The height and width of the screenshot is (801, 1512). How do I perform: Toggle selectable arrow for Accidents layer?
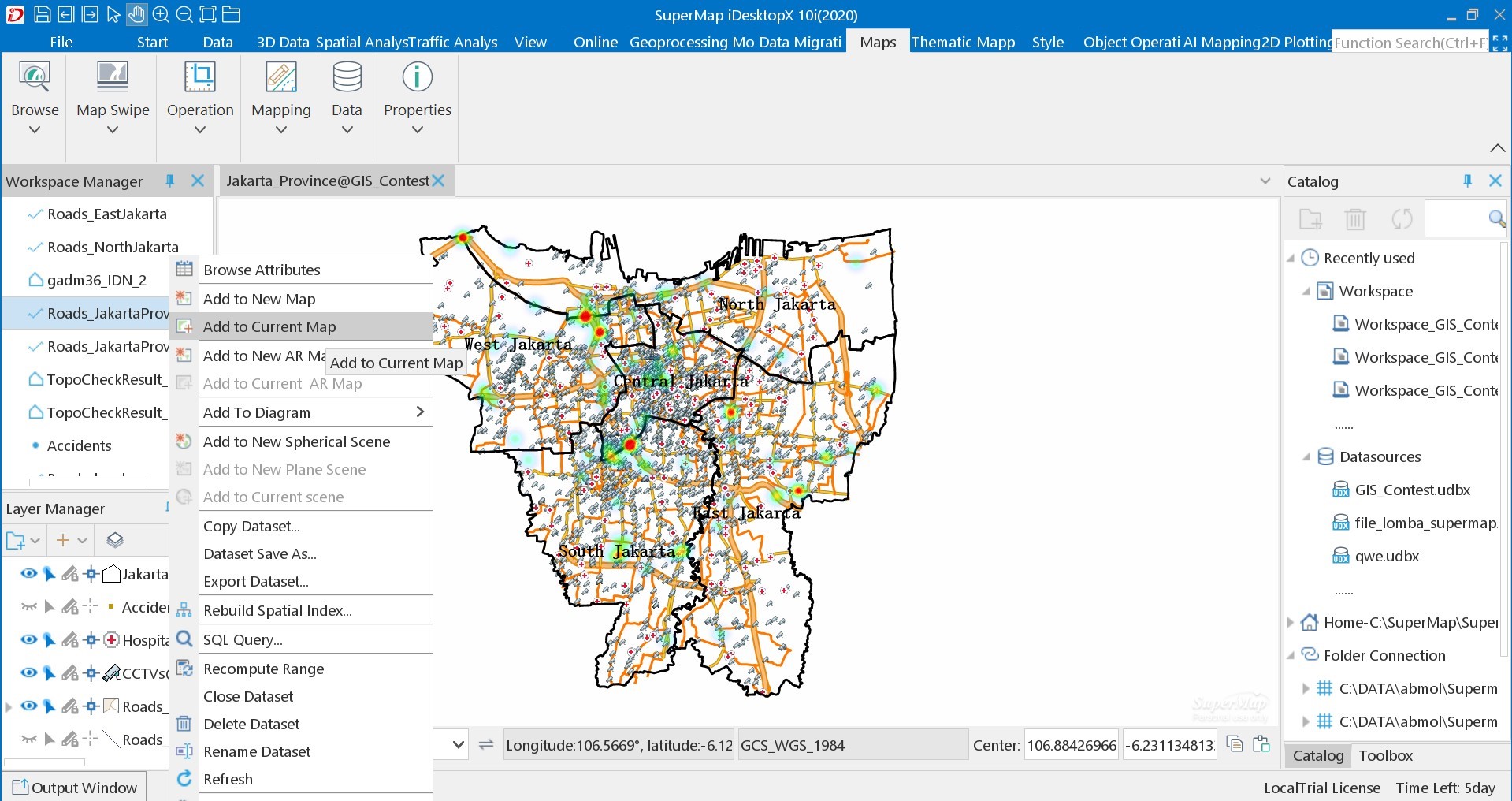49,607
